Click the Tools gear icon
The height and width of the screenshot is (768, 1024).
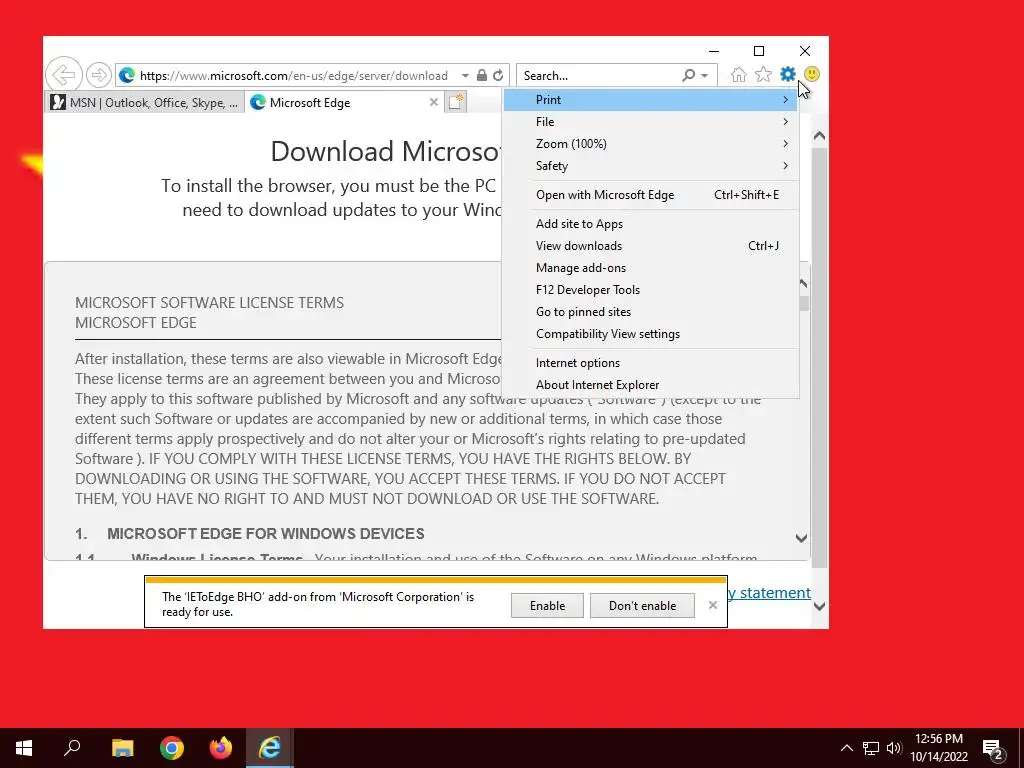[x=788, y=74]
